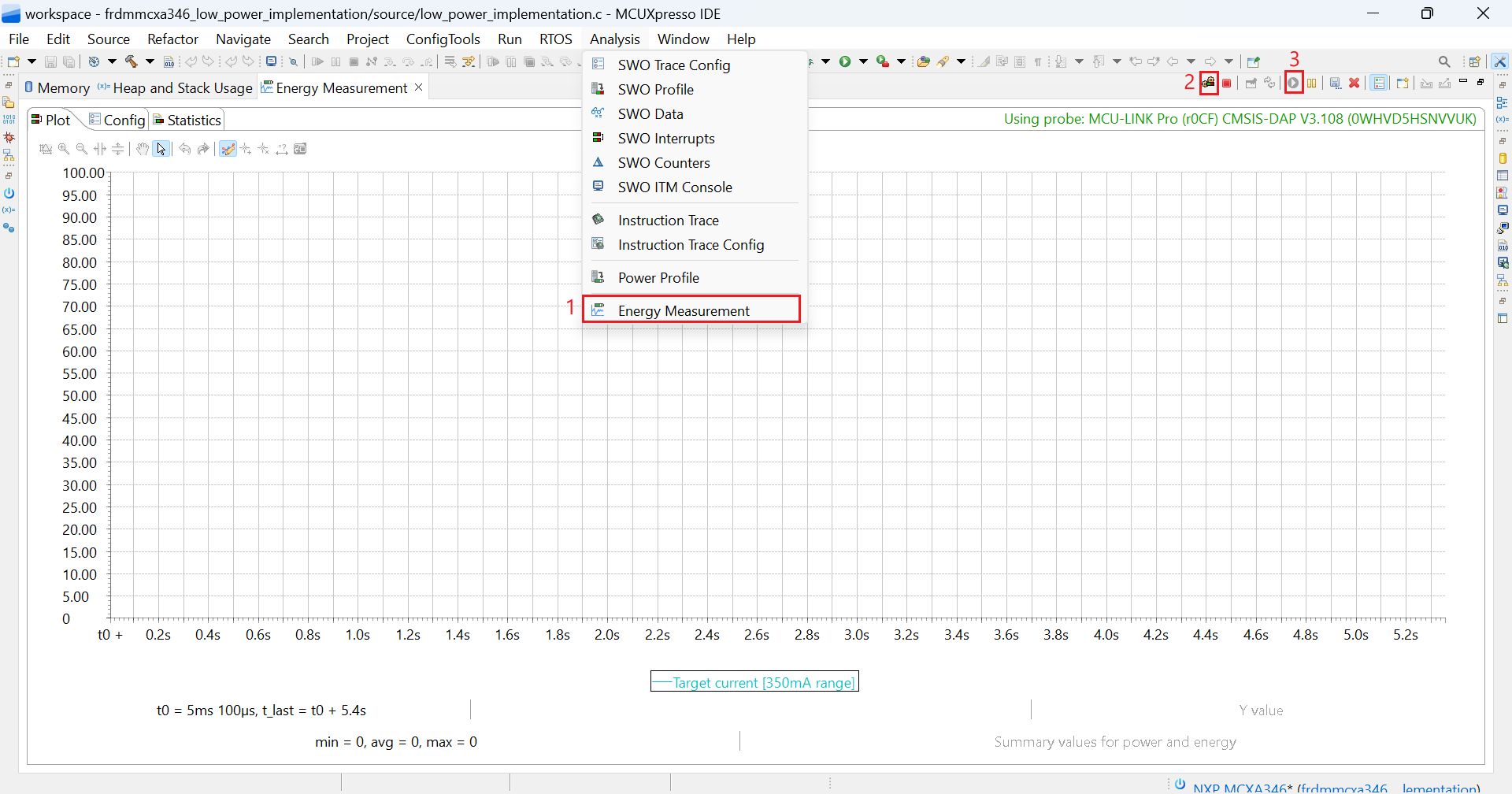Viewport: 1512px width, 794px height.
Task: Toggle the highlighted plot trace marker tool
Action: [228, 149]
